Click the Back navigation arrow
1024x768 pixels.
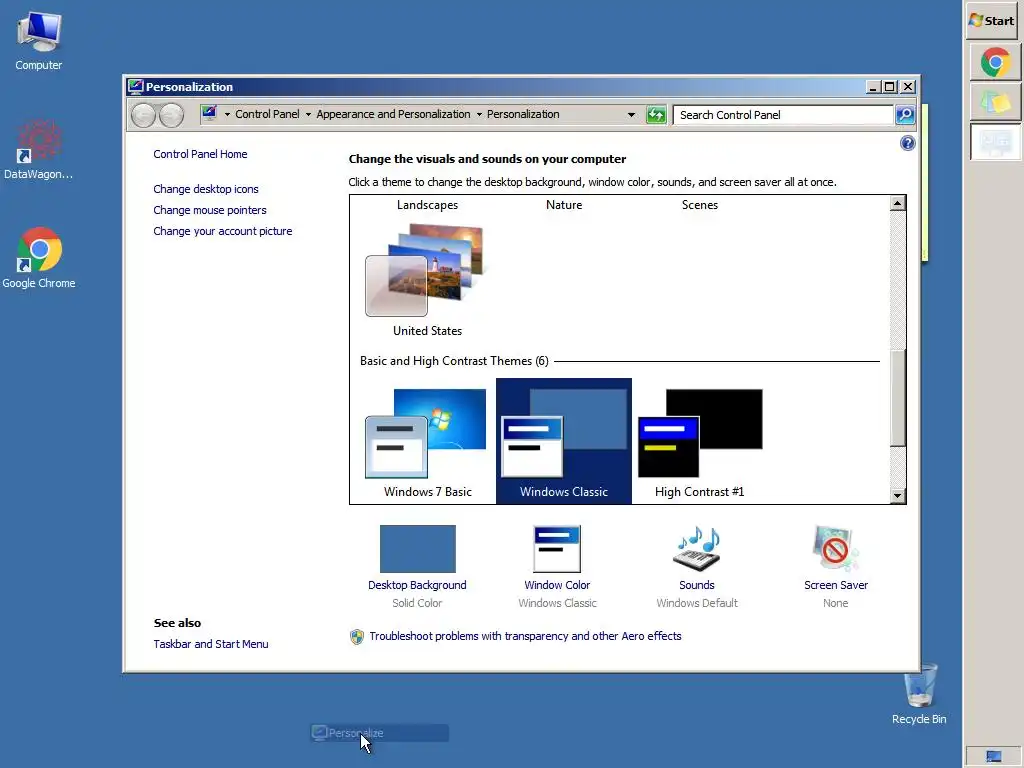coord(143,115)
